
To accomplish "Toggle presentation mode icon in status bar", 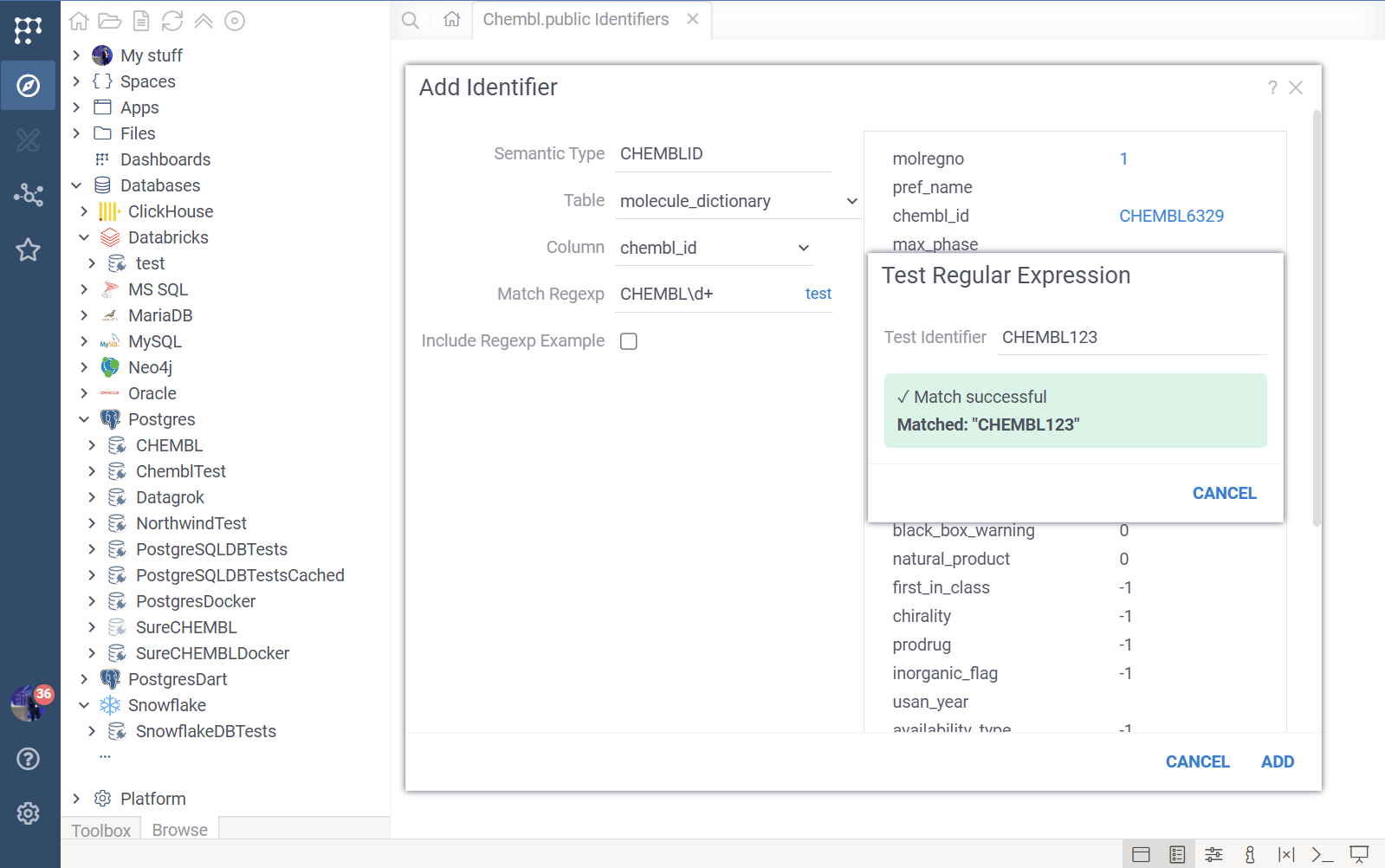I will [1359, 854].
